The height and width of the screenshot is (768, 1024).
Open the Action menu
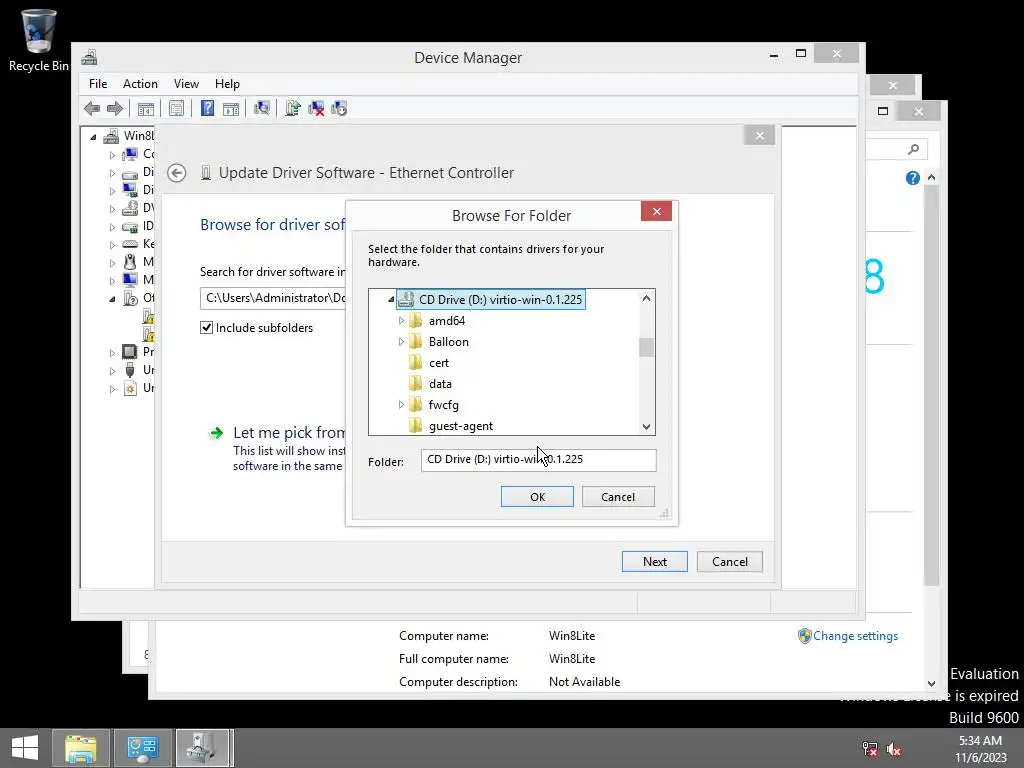pos(140,84)
